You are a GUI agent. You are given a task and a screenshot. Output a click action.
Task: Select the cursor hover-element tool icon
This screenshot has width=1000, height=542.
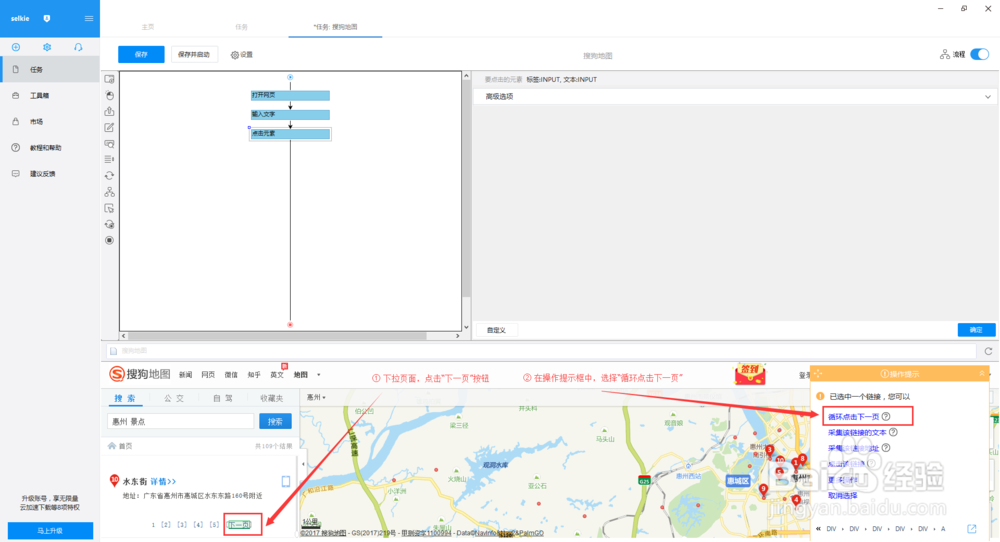(110, 208)
